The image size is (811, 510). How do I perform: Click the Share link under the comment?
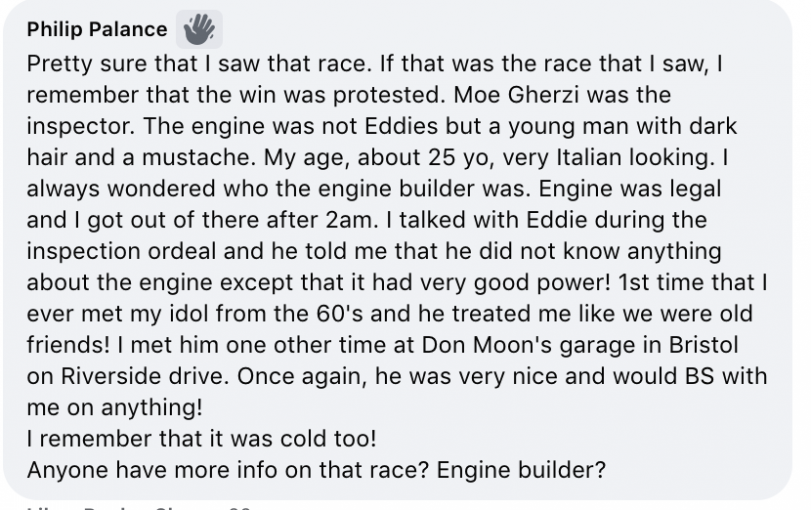[x=178, y=508]
